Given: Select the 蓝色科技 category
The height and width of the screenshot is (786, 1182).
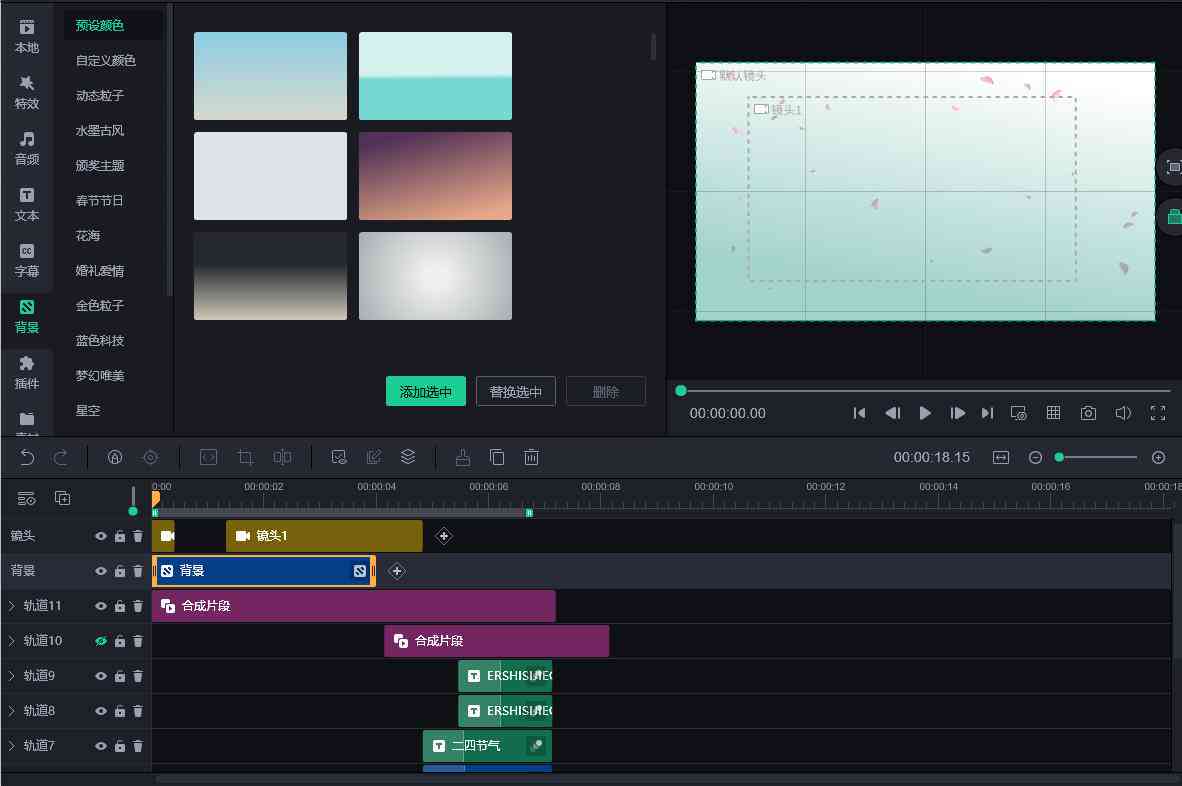Looking at the screenshot, I should tap(100, 341).
